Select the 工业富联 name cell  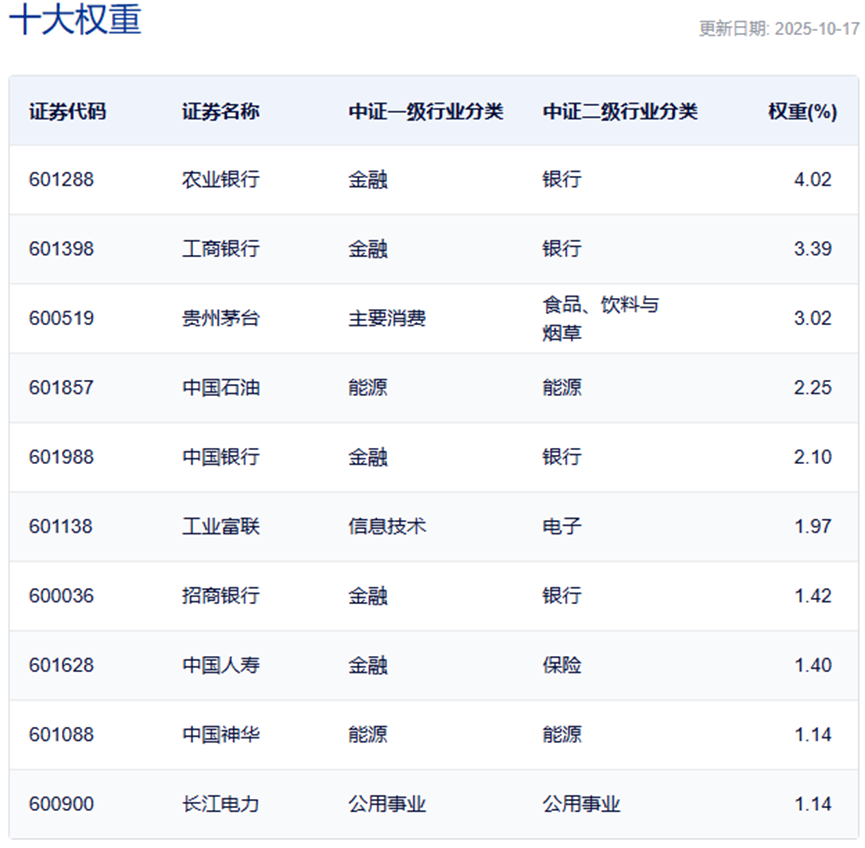pos(221,527)
